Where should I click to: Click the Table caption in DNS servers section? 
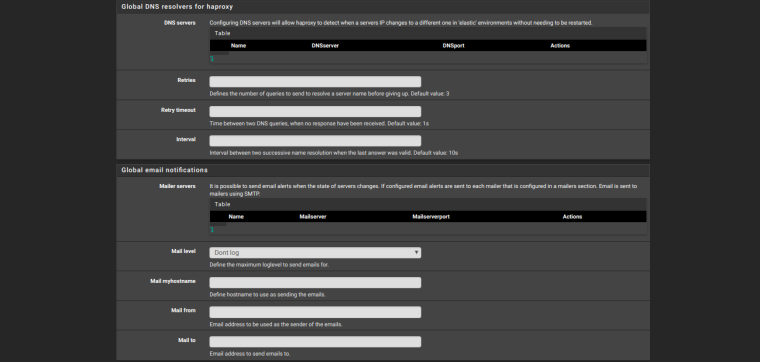(222, 33)
